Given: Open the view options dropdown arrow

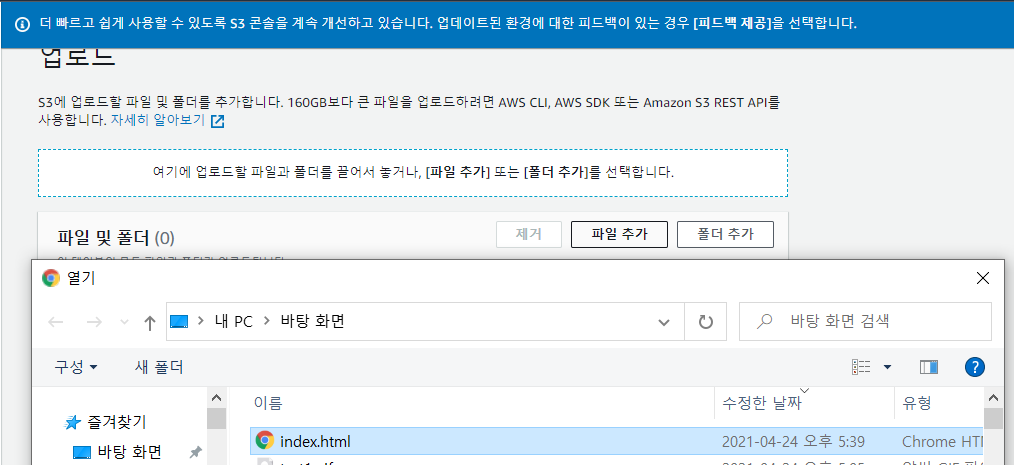Looking at the screenshot, I should (x=887, y=367).
